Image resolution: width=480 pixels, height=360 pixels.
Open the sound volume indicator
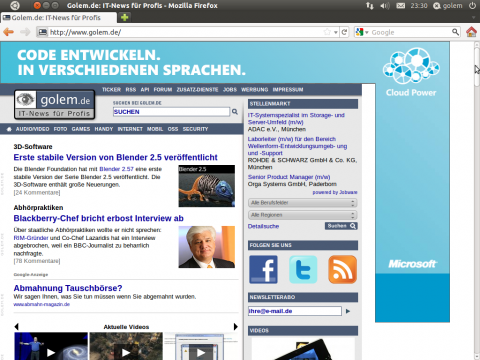385,6
